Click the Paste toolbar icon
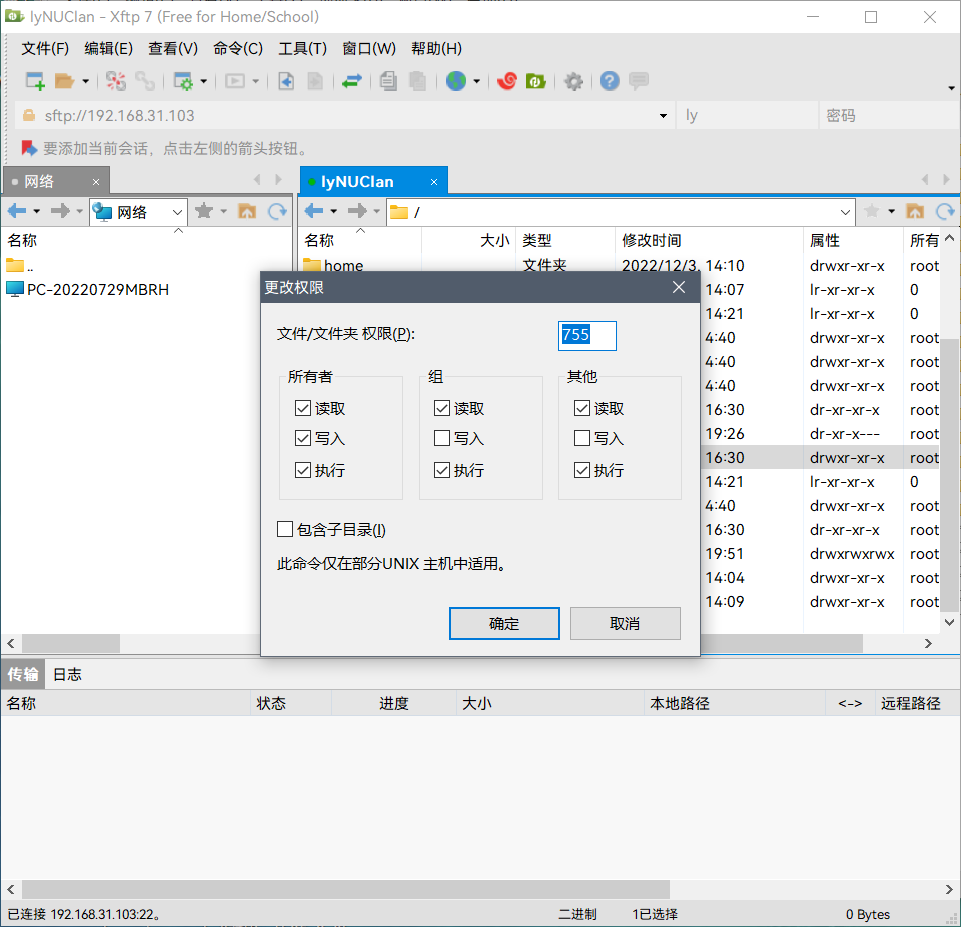The image size is (961, 927). coord(417,81)
